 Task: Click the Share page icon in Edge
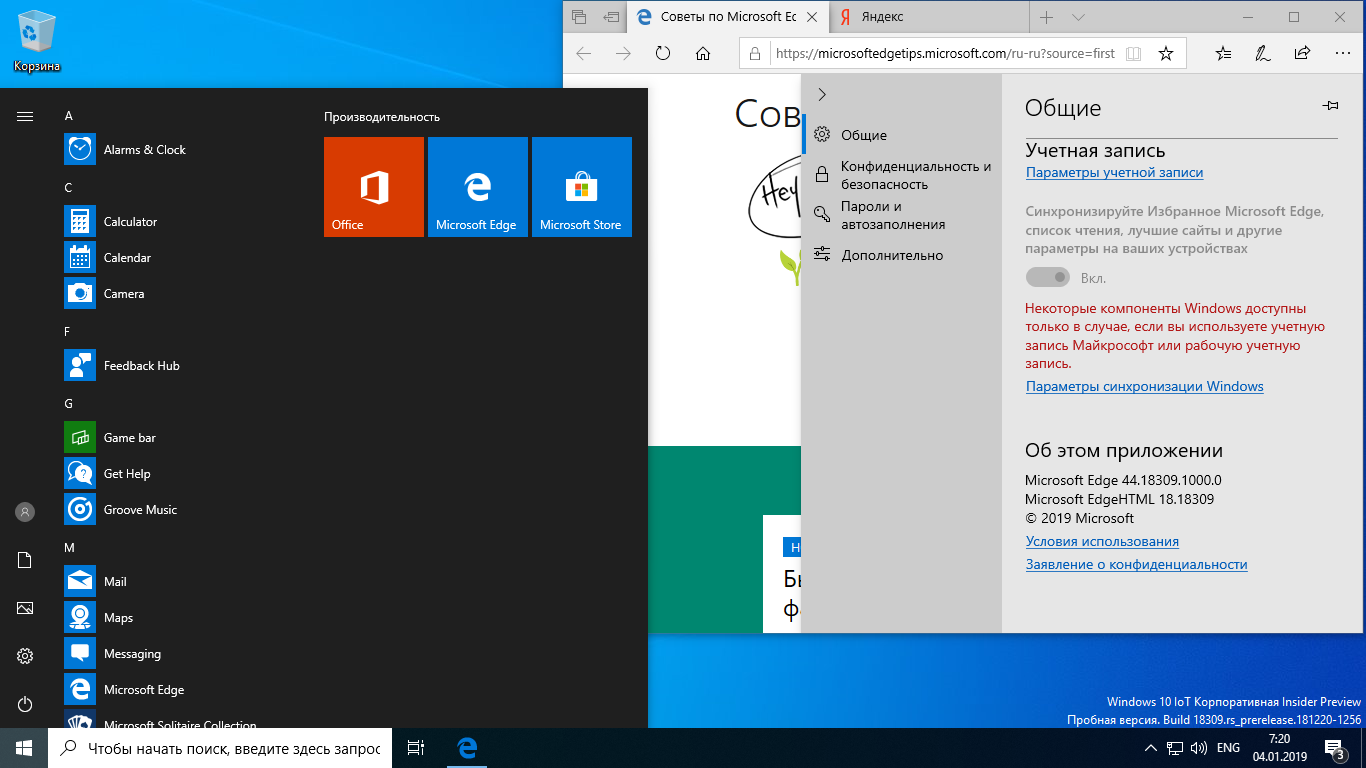pos(1302,53)
